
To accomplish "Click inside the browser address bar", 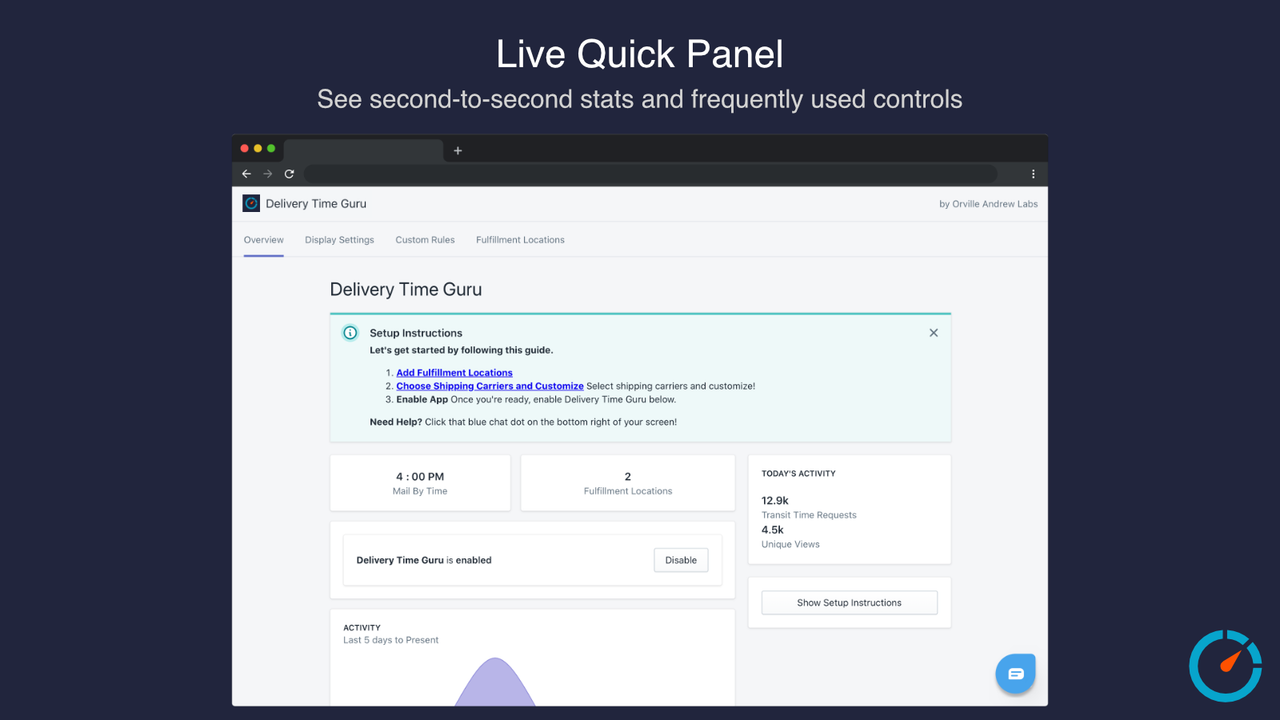I will (650, 173).
